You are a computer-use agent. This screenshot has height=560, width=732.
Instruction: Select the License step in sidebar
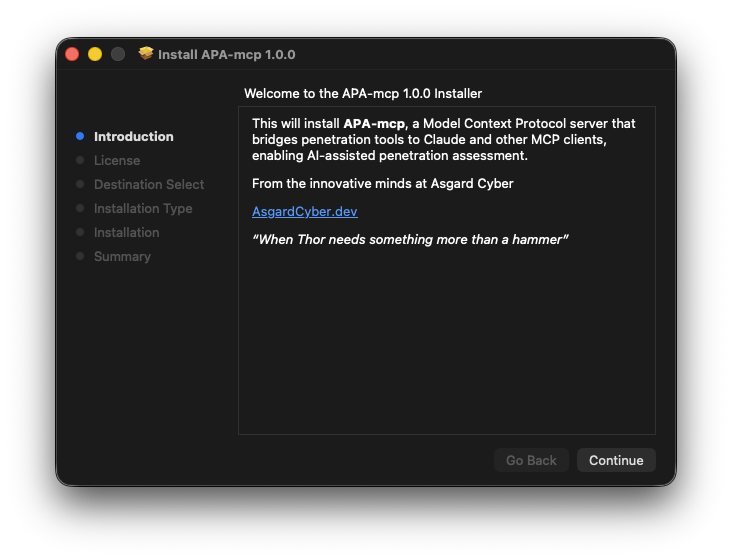click(x=117, y=160)
